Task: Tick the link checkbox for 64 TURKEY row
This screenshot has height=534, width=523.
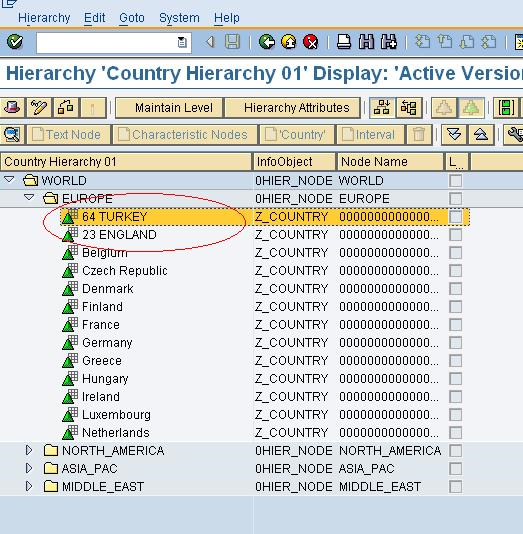Action: pos(456,217)
